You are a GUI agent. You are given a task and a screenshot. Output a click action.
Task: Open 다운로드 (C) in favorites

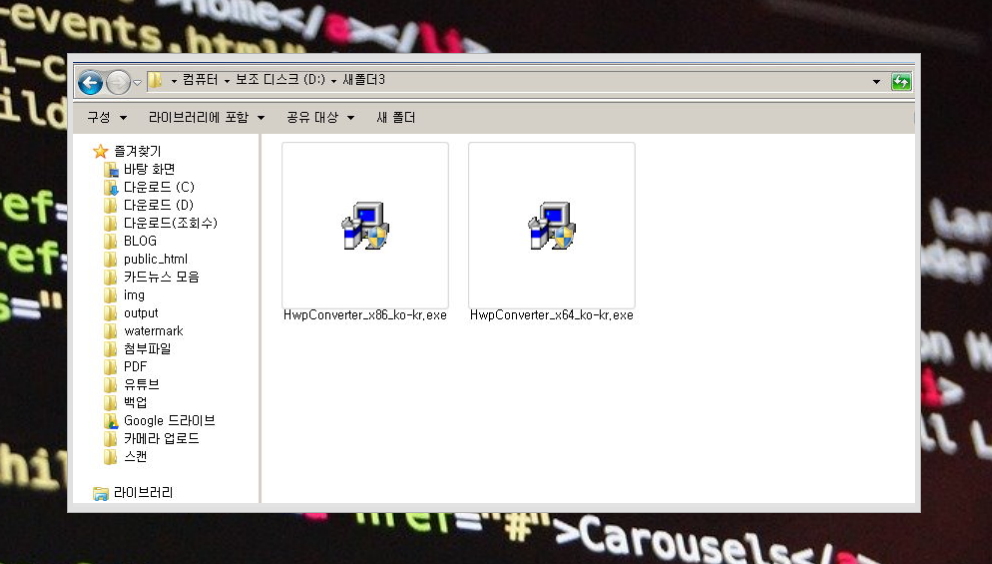[x=159, y=187]
